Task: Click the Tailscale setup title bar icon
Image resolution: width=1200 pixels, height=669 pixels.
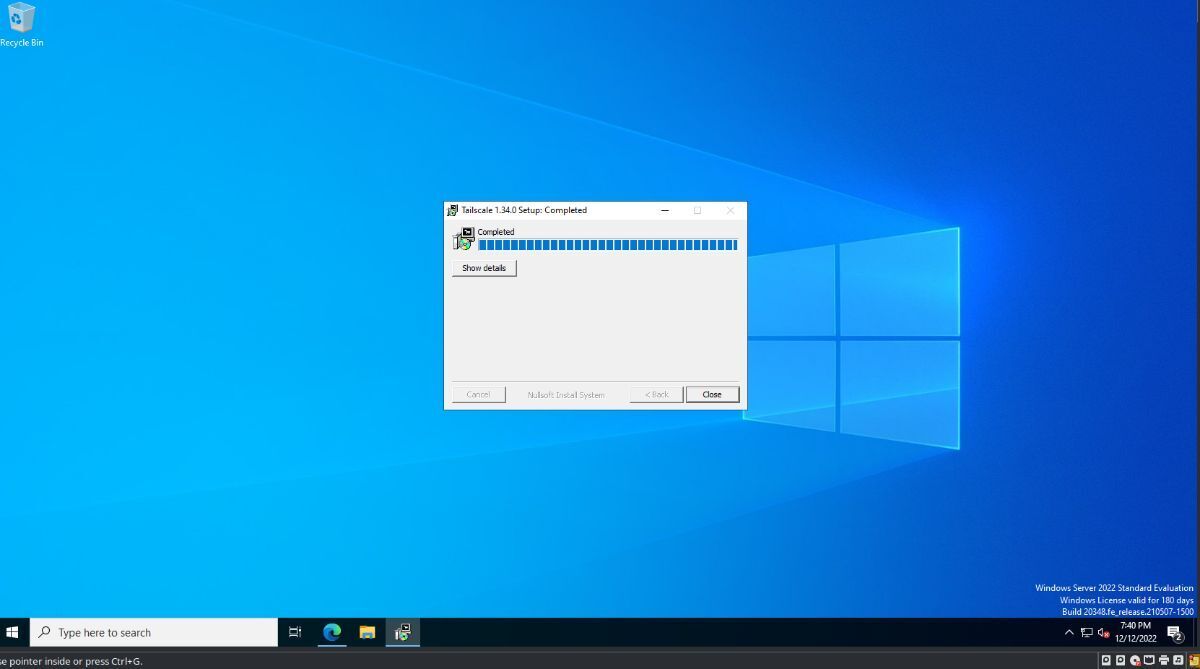Action: point(453,210)
